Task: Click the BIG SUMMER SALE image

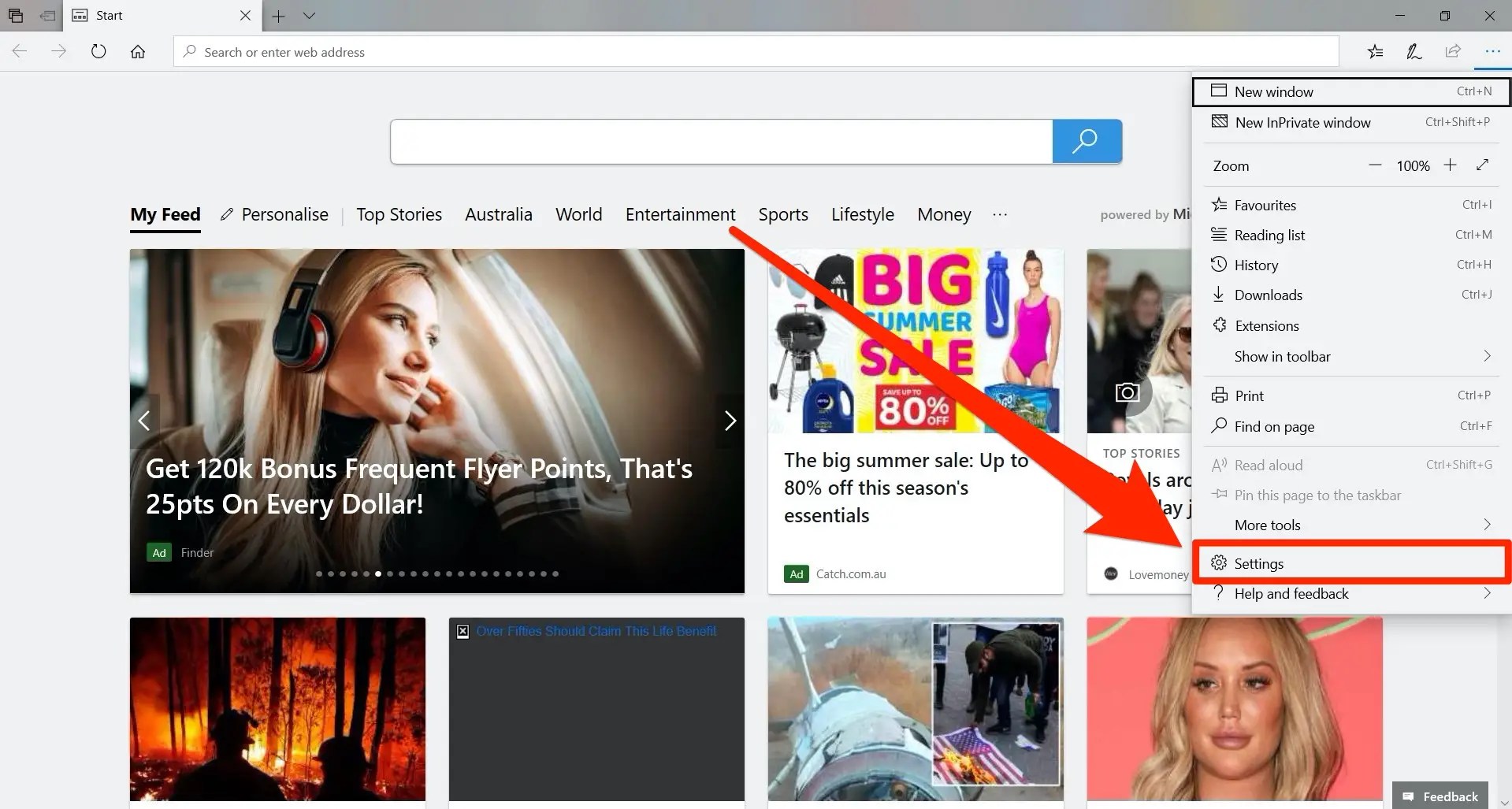Action: pyautogui.click(x=916, y=341)
